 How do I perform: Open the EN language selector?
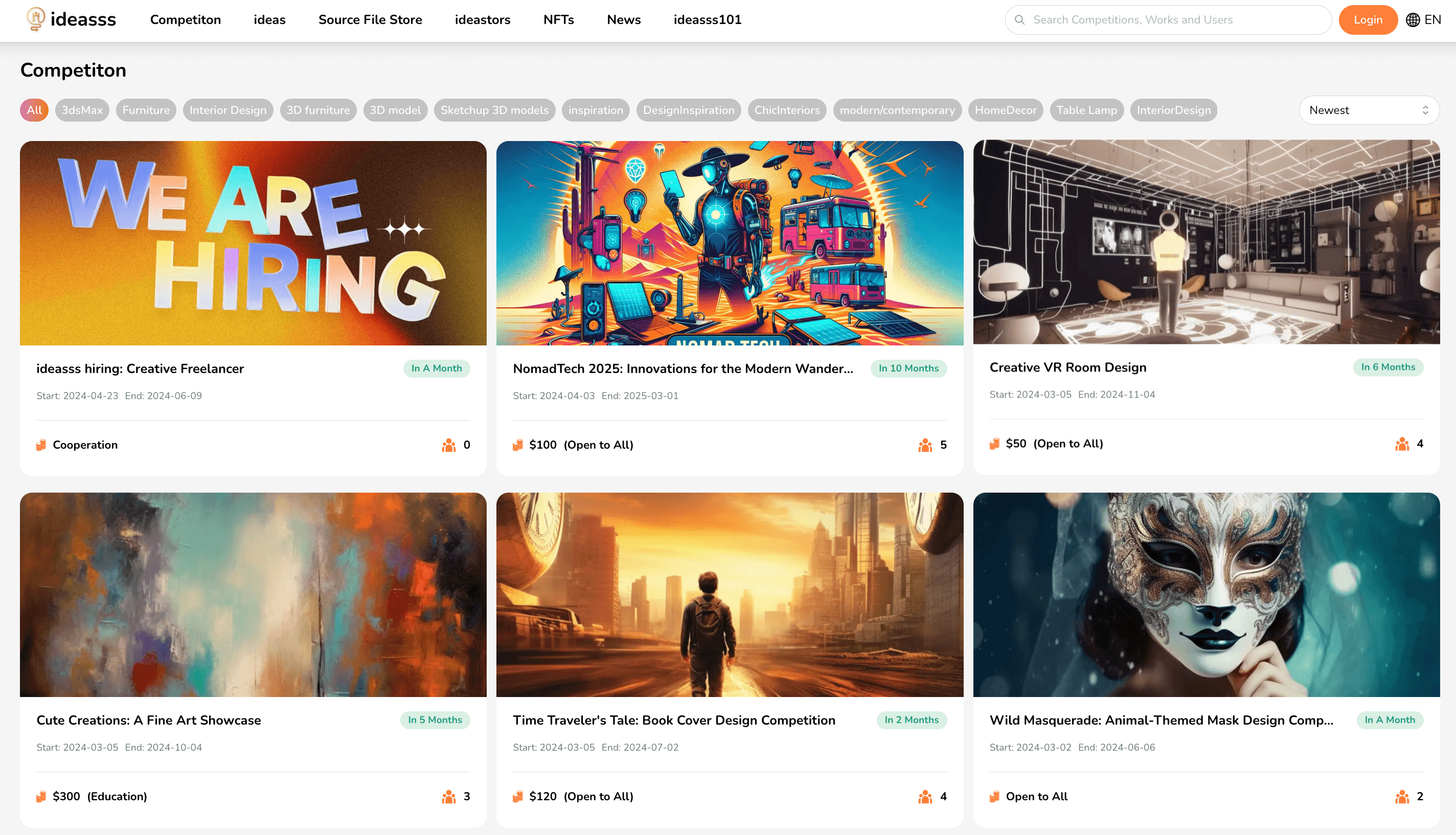[x=1432, y=20]
